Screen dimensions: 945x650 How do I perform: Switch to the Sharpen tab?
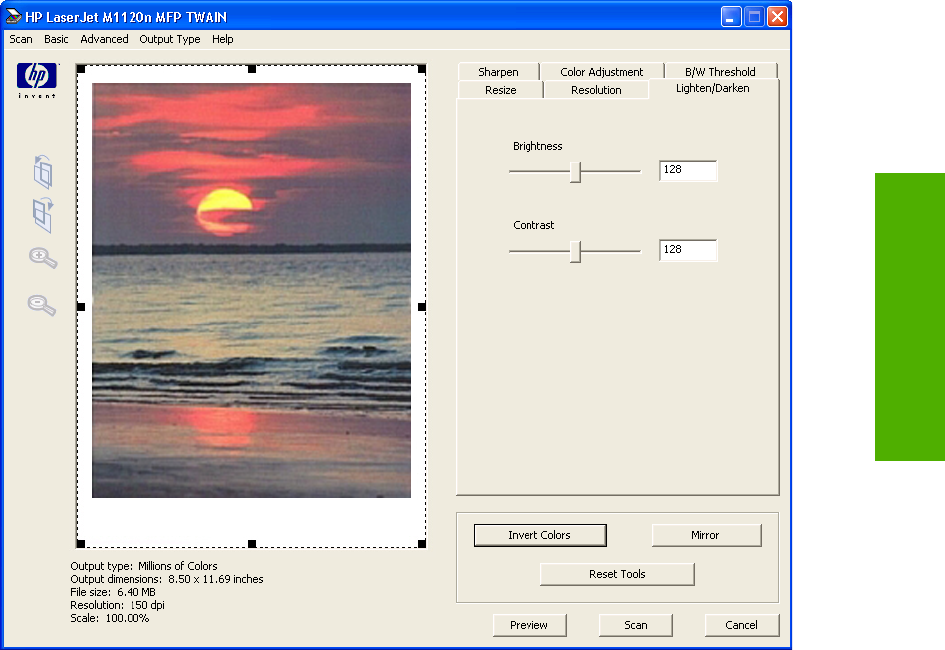click(498, 72)
